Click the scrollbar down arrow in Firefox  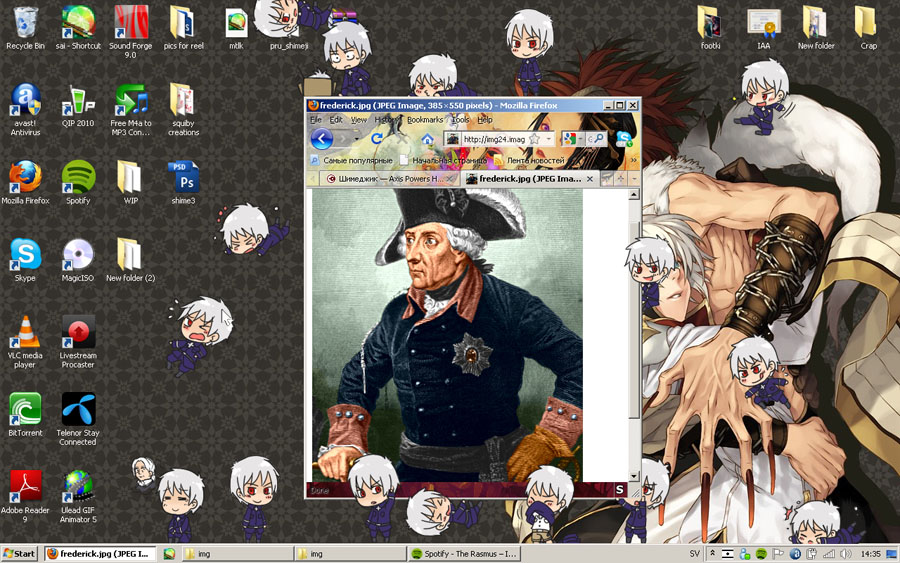pos(634,476)
